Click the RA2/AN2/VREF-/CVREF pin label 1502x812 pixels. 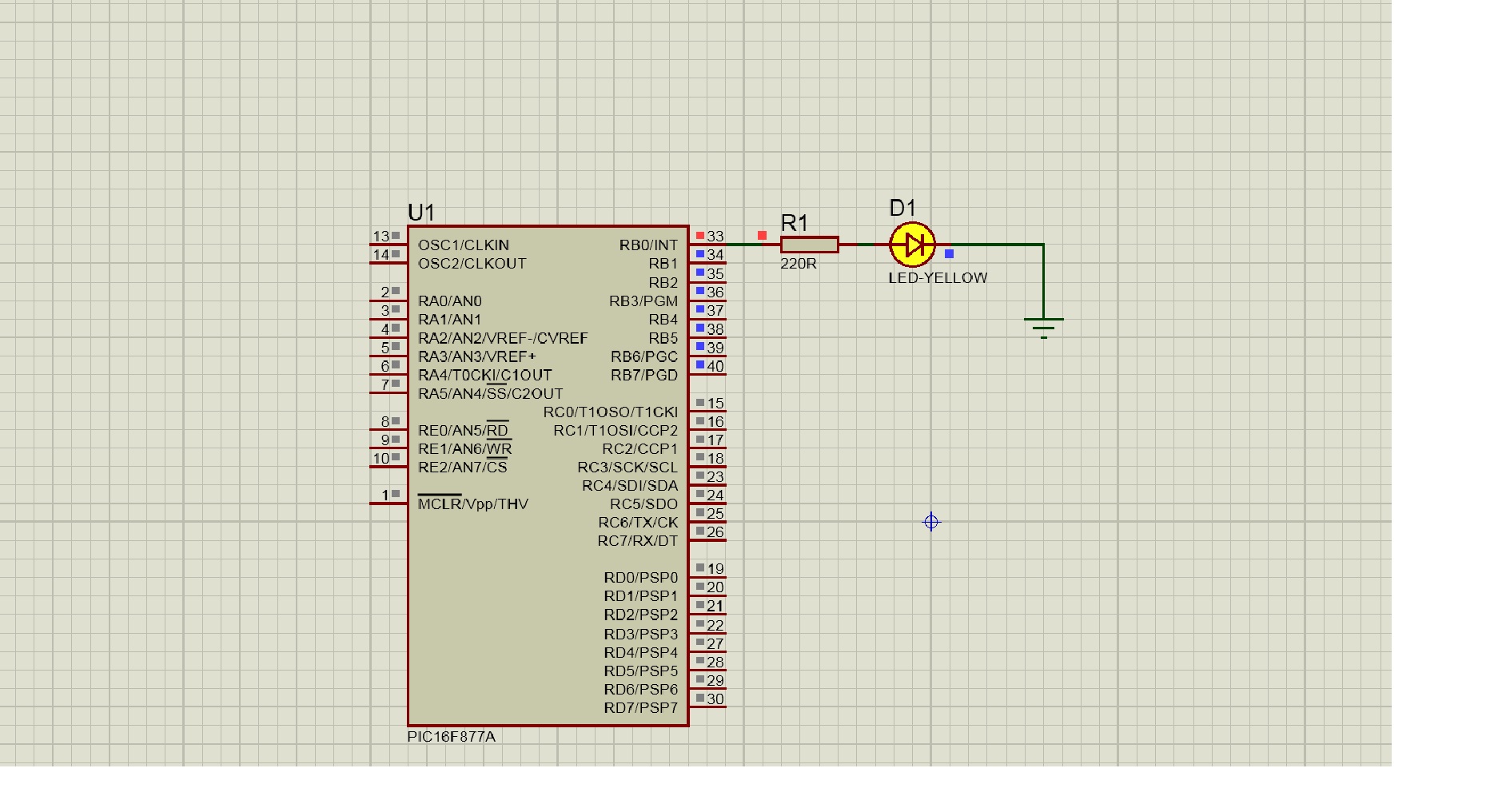(503, 338)
